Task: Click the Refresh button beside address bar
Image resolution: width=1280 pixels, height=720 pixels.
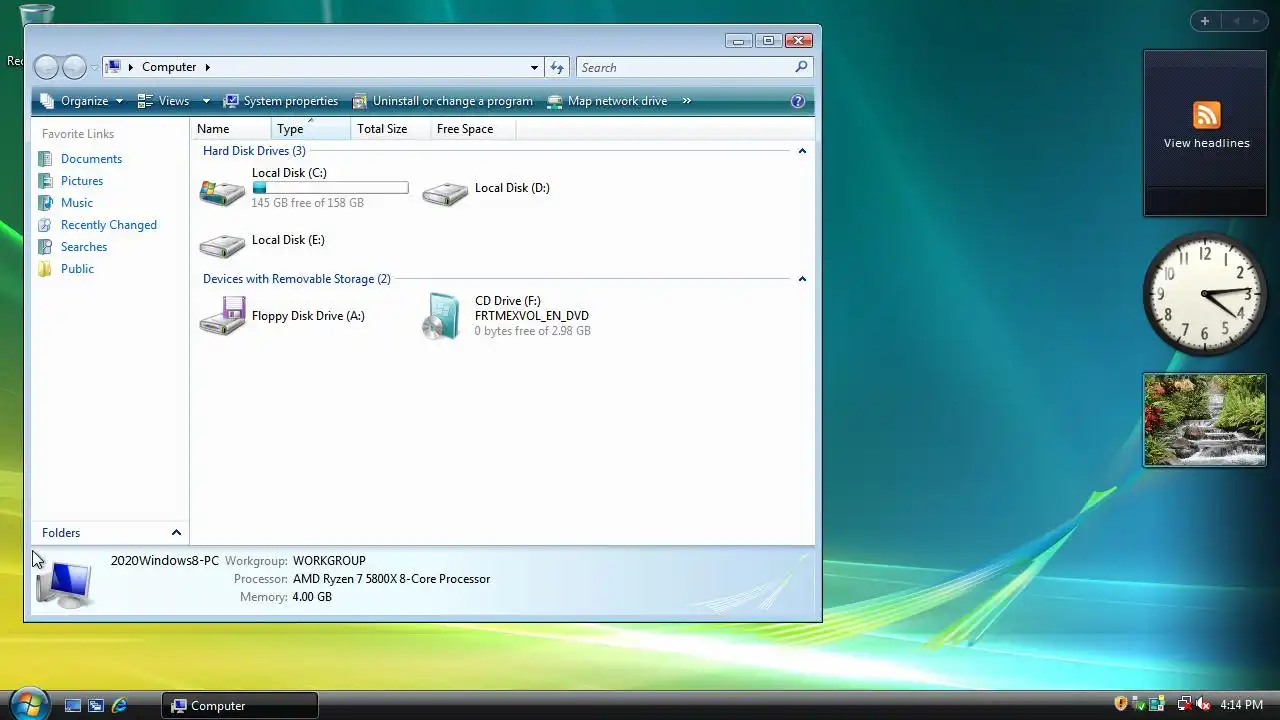Action: tap(557, 67)
